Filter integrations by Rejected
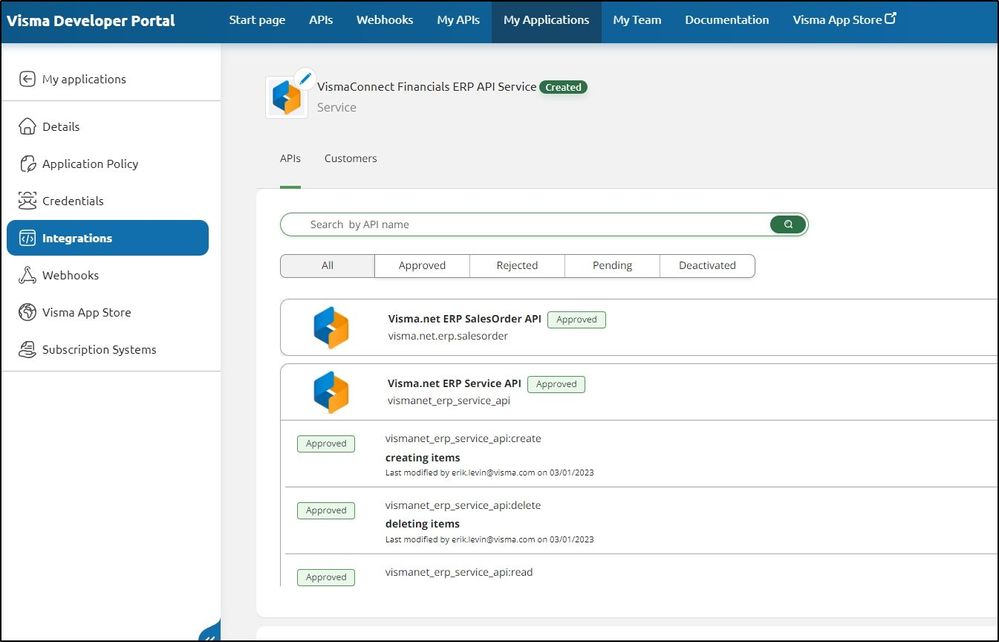This screenshot has width=999, height=642. [x=517, y=266]
